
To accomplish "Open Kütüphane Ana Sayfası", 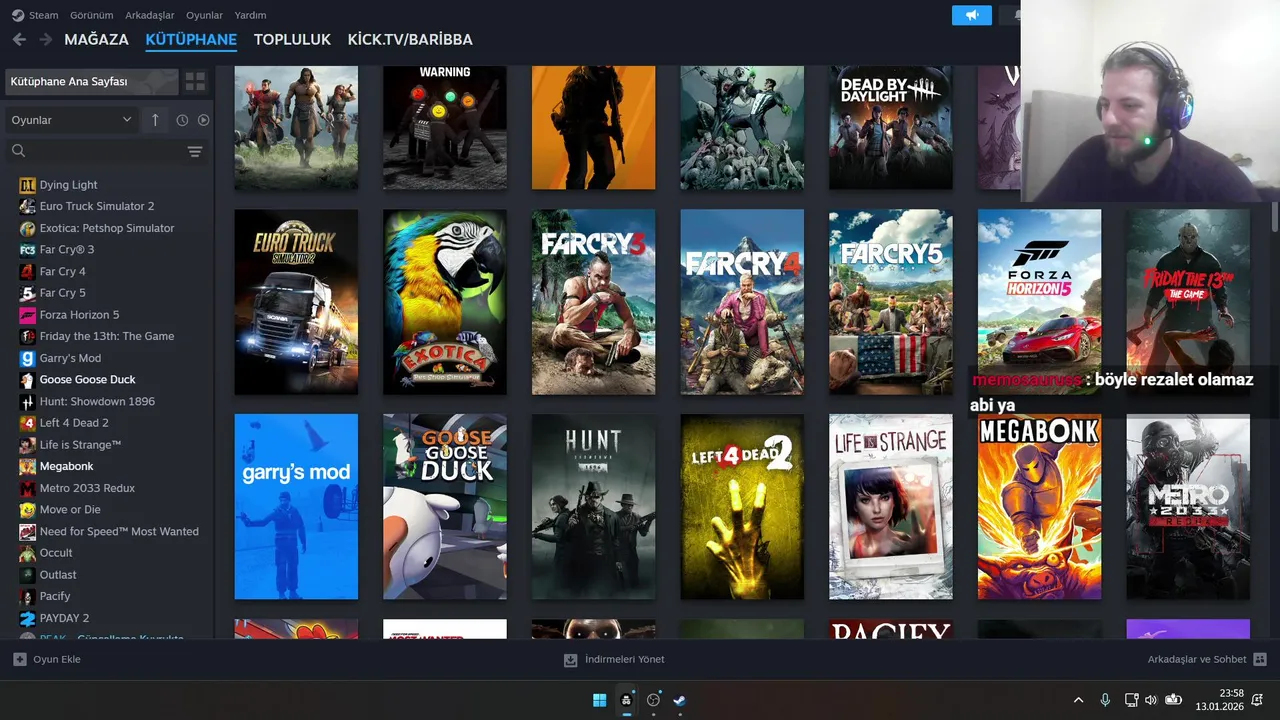I will [91, 81].
